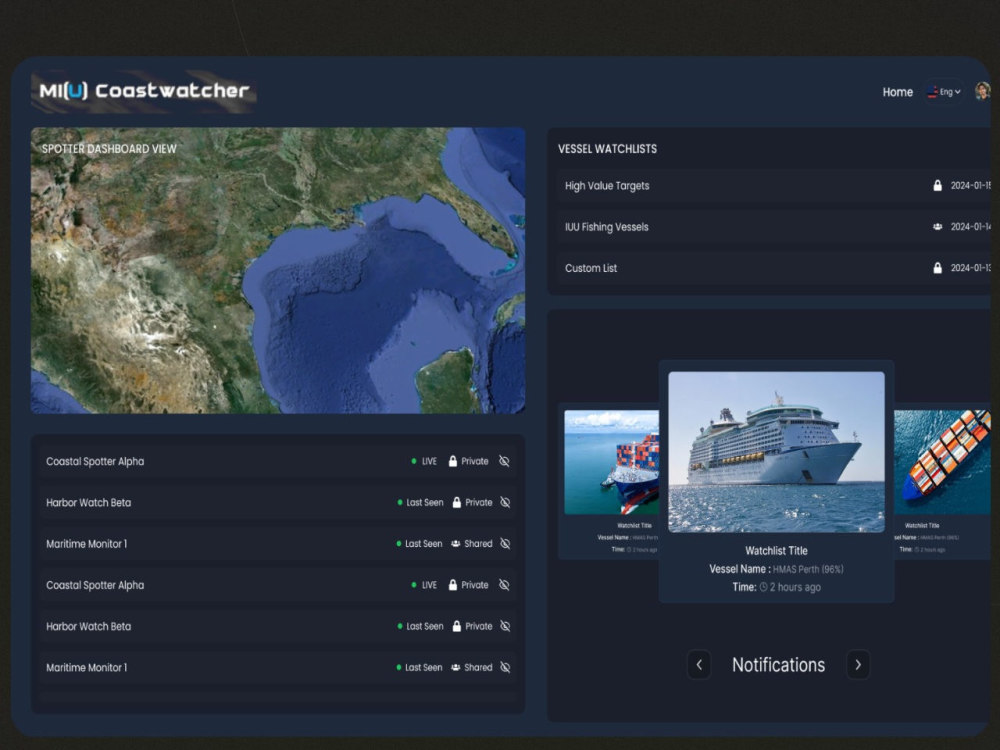Click the satellite map in Spotter Dashboard View

pyautogui.click(x=278, y=270)
